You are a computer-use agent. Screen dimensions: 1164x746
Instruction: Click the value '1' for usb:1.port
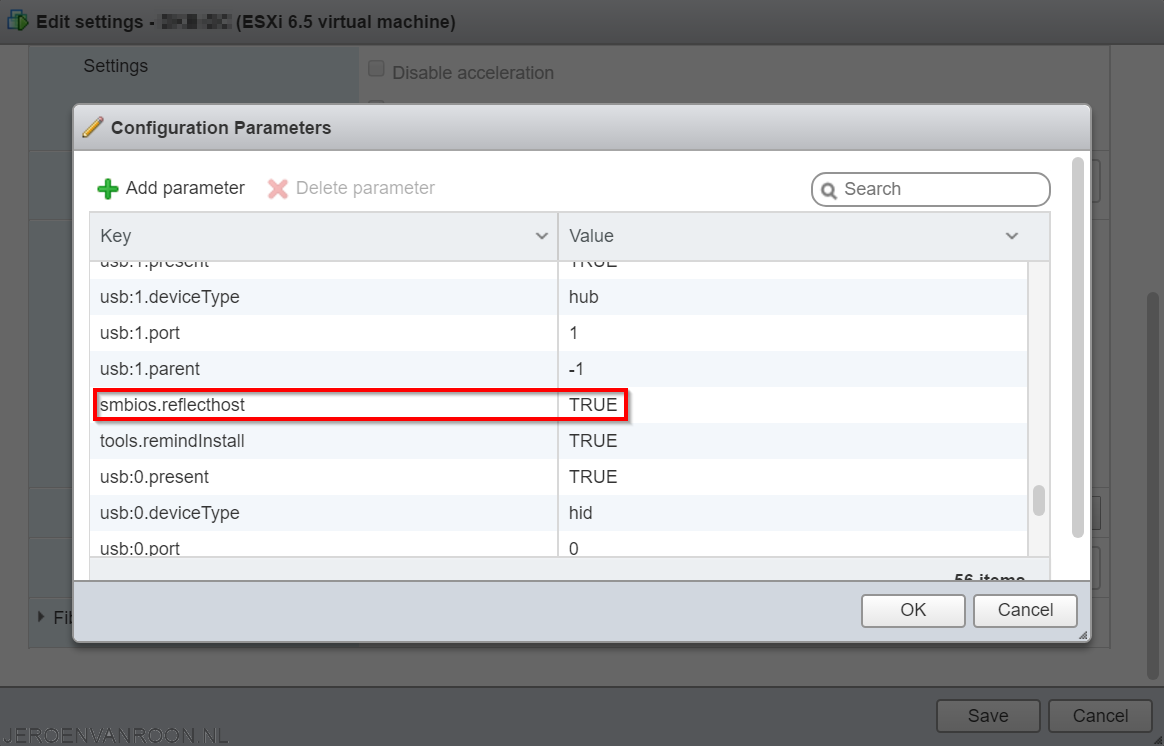(x=573, y=333)
